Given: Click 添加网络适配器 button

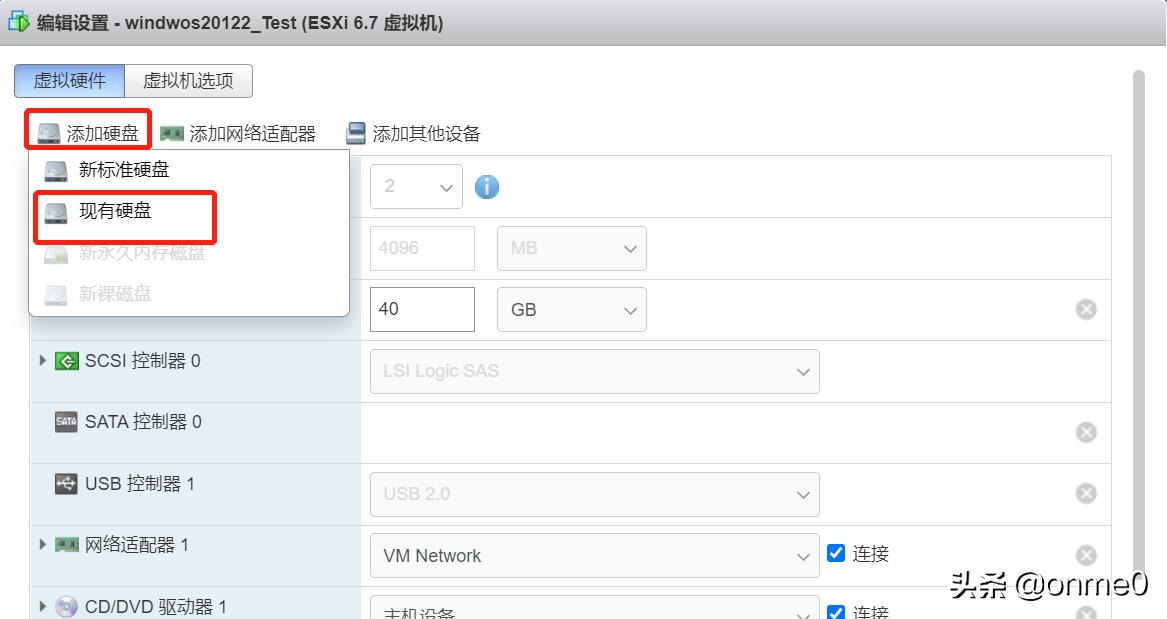Looking at the screenshot, I should click(238, 133).
